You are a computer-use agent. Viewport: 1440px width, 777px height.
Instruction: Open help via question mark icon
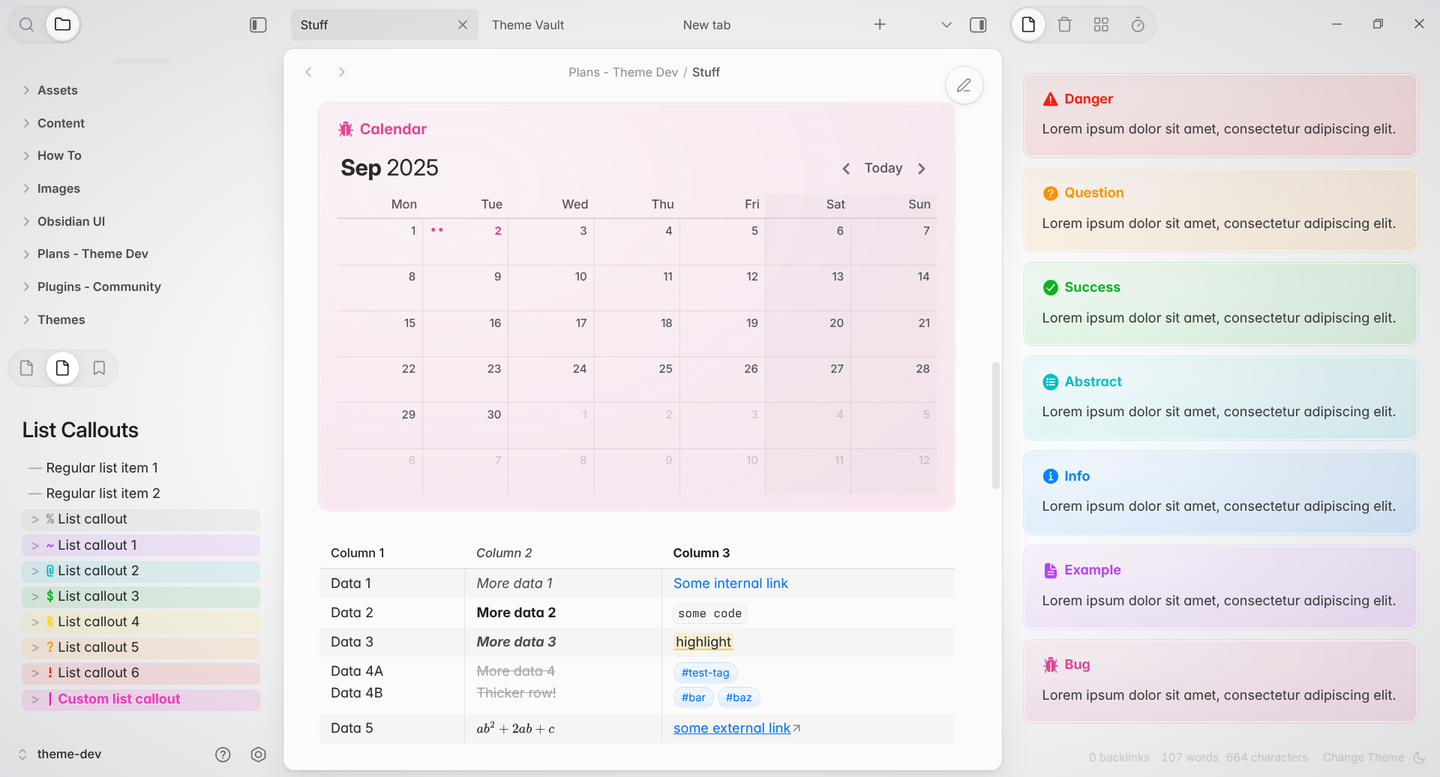[x=223, y=755]
